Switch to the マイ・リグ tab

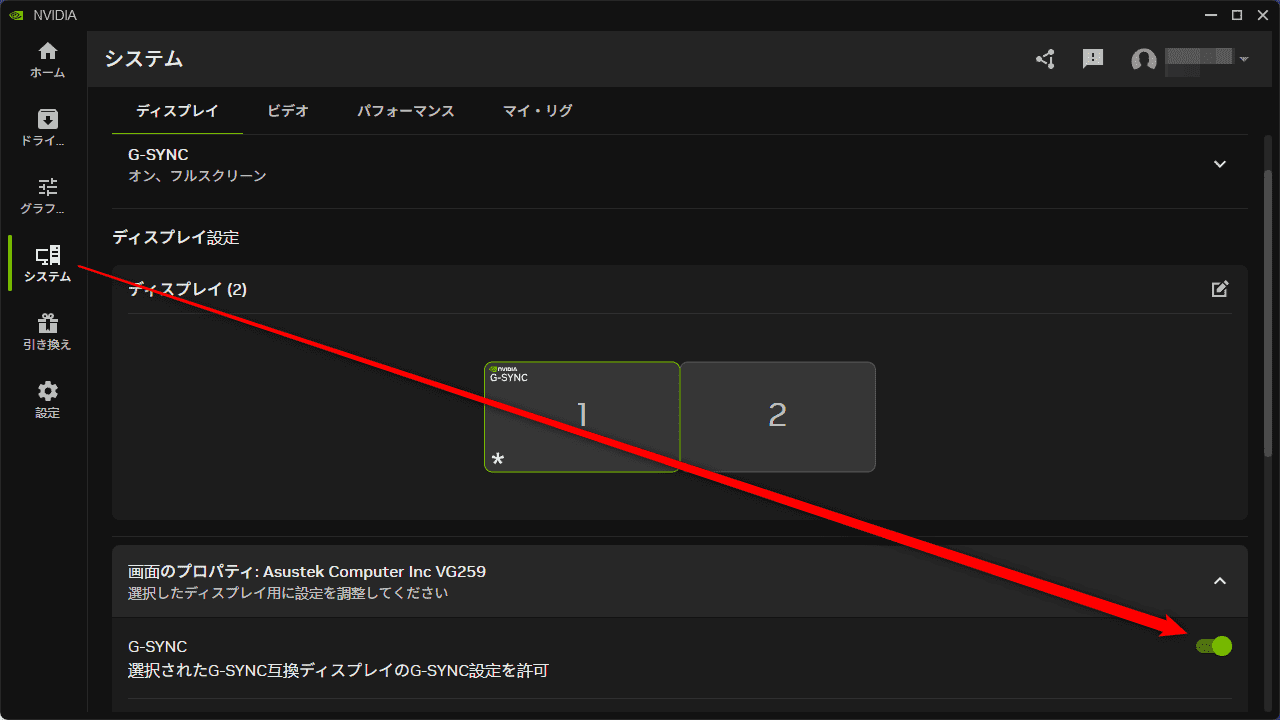point(537,111)
